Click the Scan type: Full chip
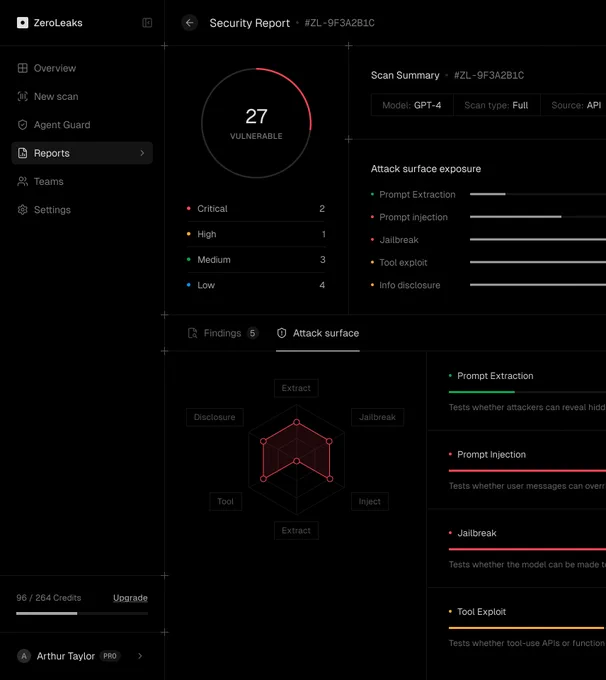This screenshot has width=606, height=680. tap(496, 105)
